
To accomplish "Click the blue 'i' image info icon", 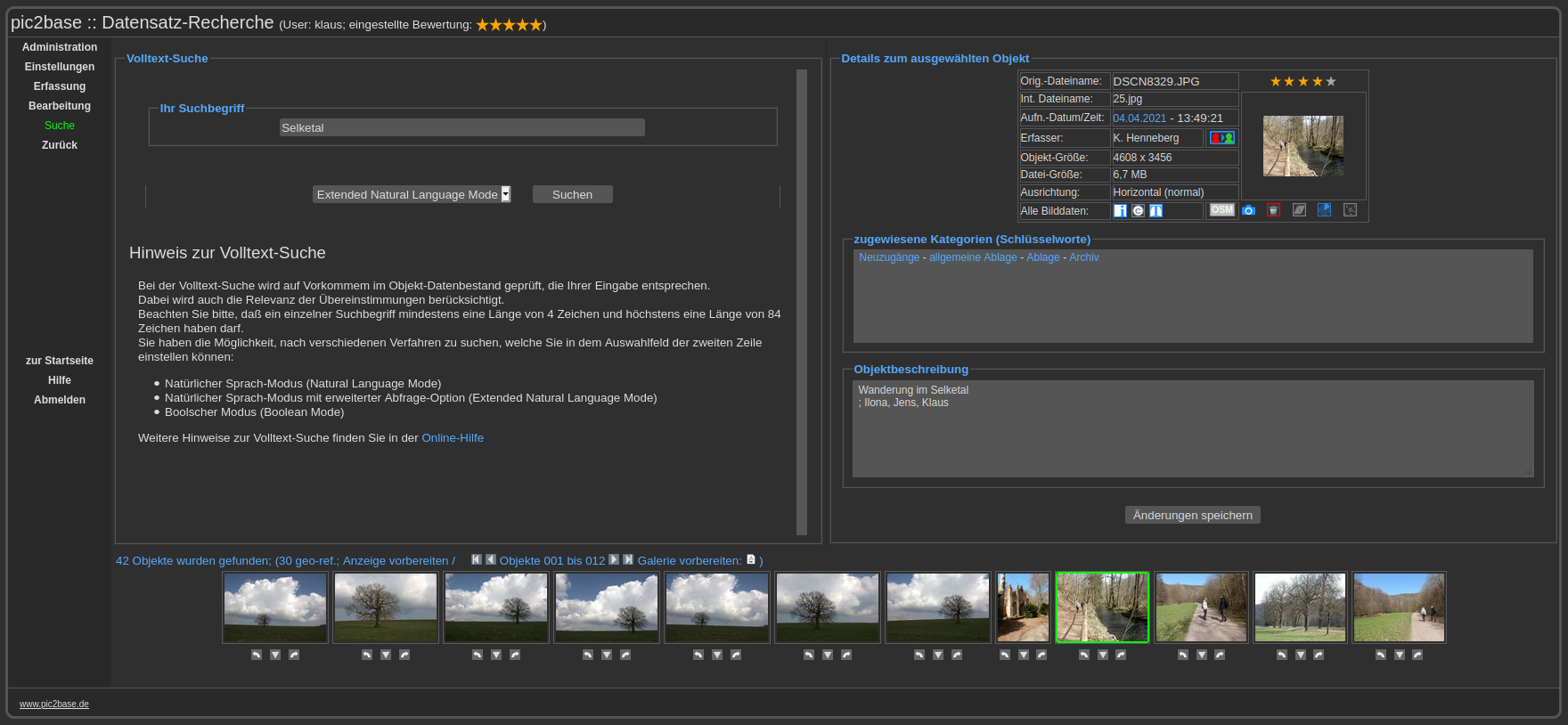I will (x=1120, y=211).
